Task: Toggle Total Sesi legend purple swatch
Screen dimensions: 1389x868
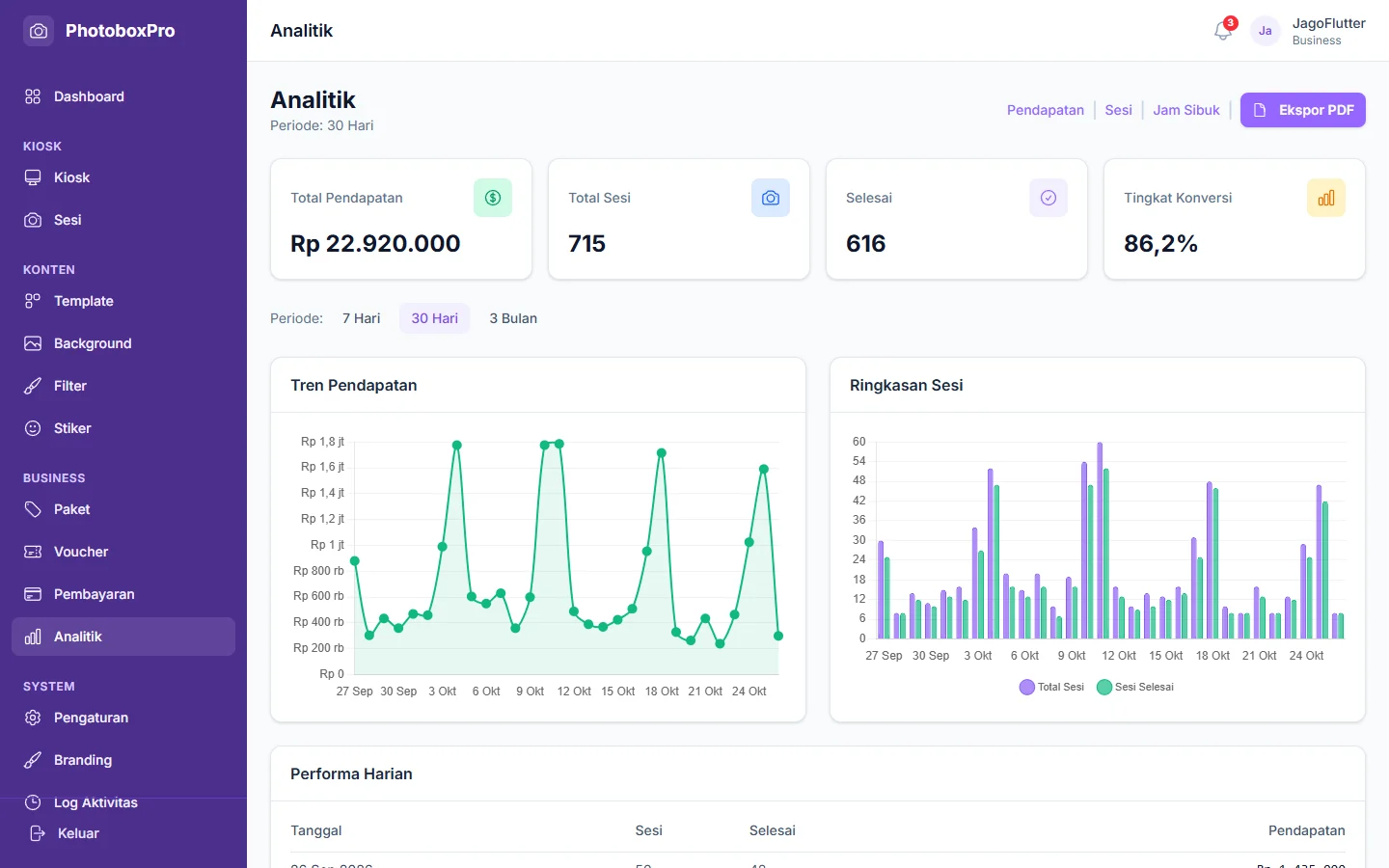Action: (x=1027, y=687)
